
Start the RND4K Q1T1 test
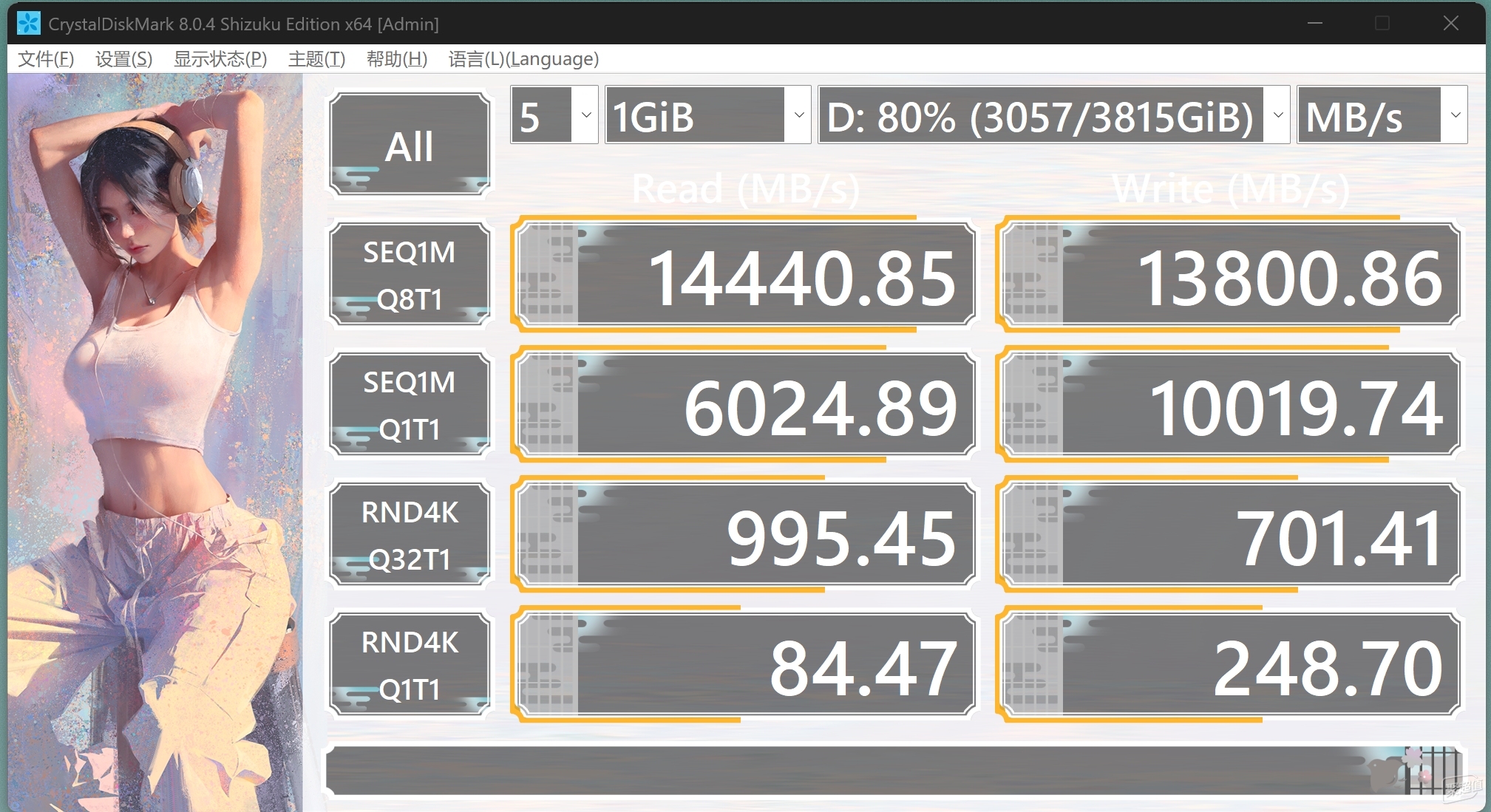[x=410, y=664]
